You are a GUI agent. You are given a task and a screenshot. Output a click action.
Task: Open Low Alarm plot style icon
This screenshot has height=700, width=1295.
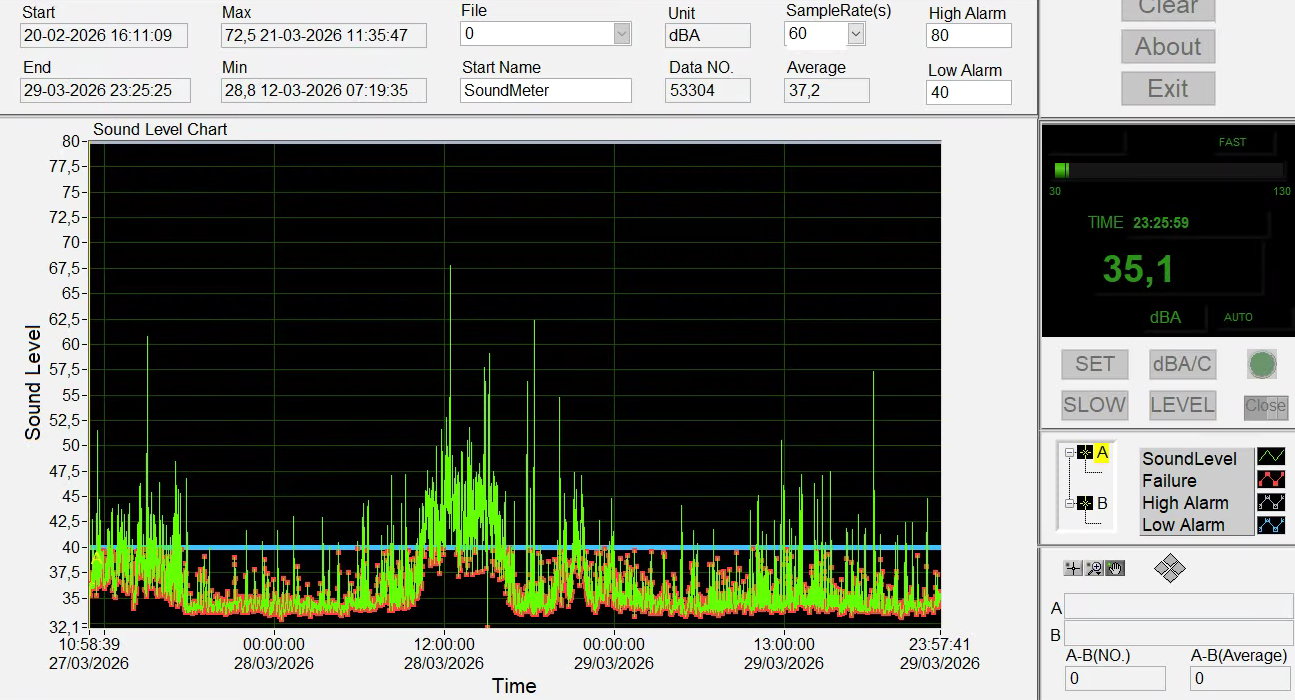tap(1270, 524)
